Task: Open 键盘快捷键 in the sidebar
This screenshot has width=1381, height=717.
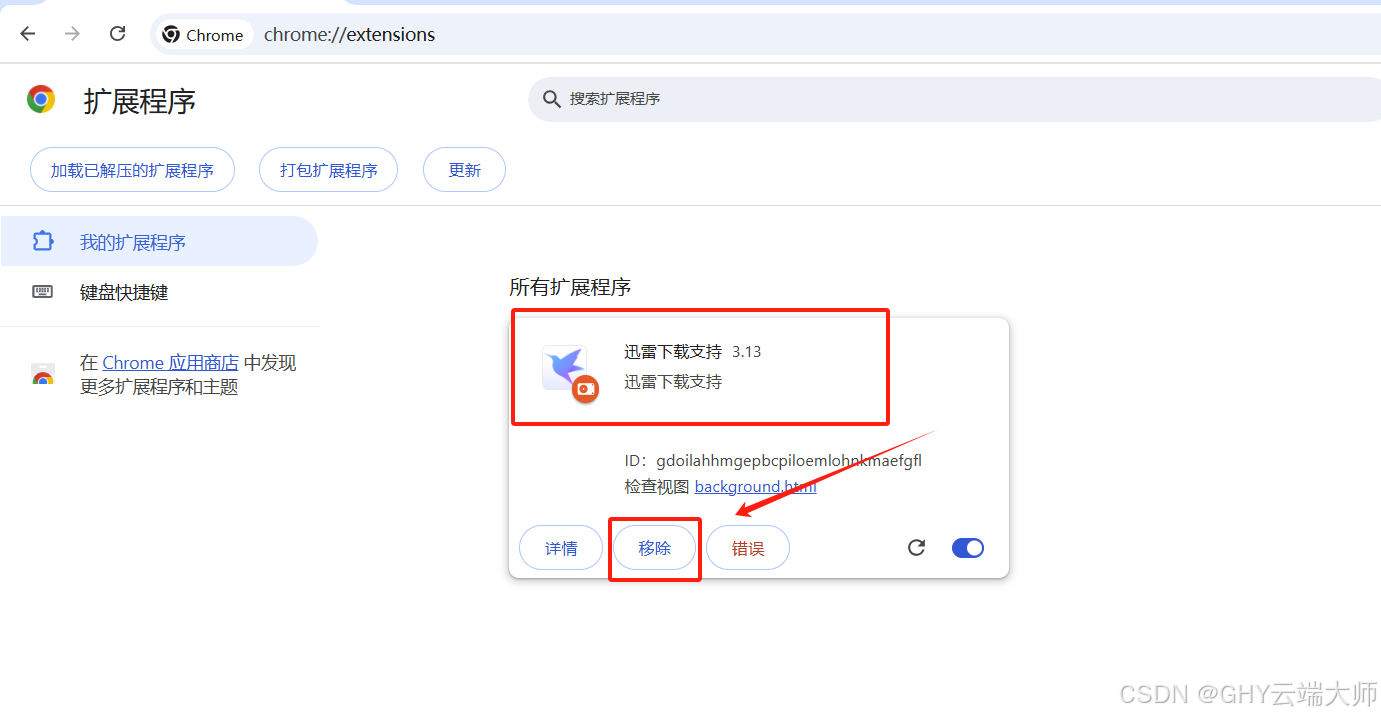Action: pyautogui.click(x=159, y=292)
